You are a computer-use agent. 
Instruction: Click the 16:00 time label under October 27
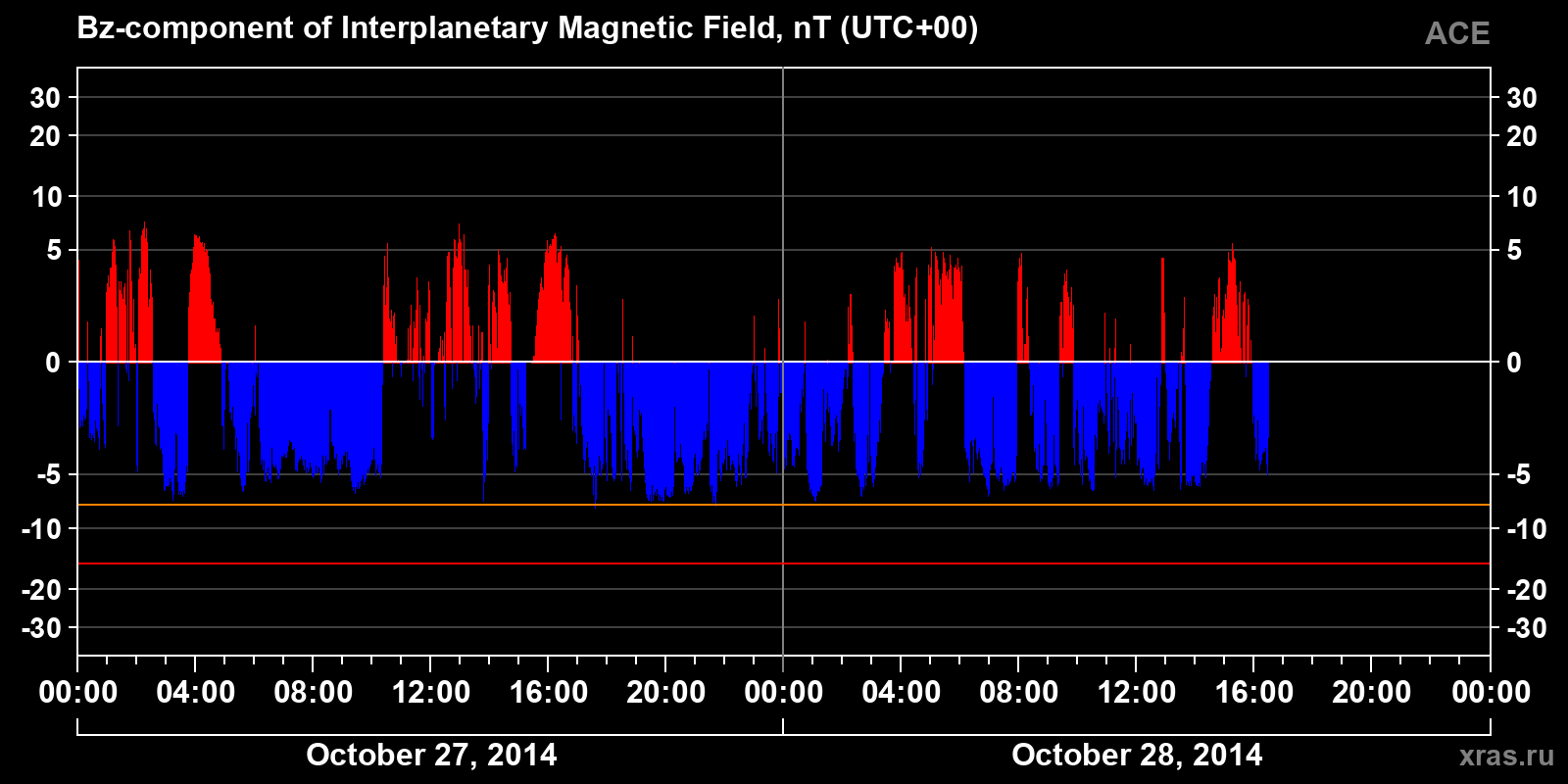point(549,692)
